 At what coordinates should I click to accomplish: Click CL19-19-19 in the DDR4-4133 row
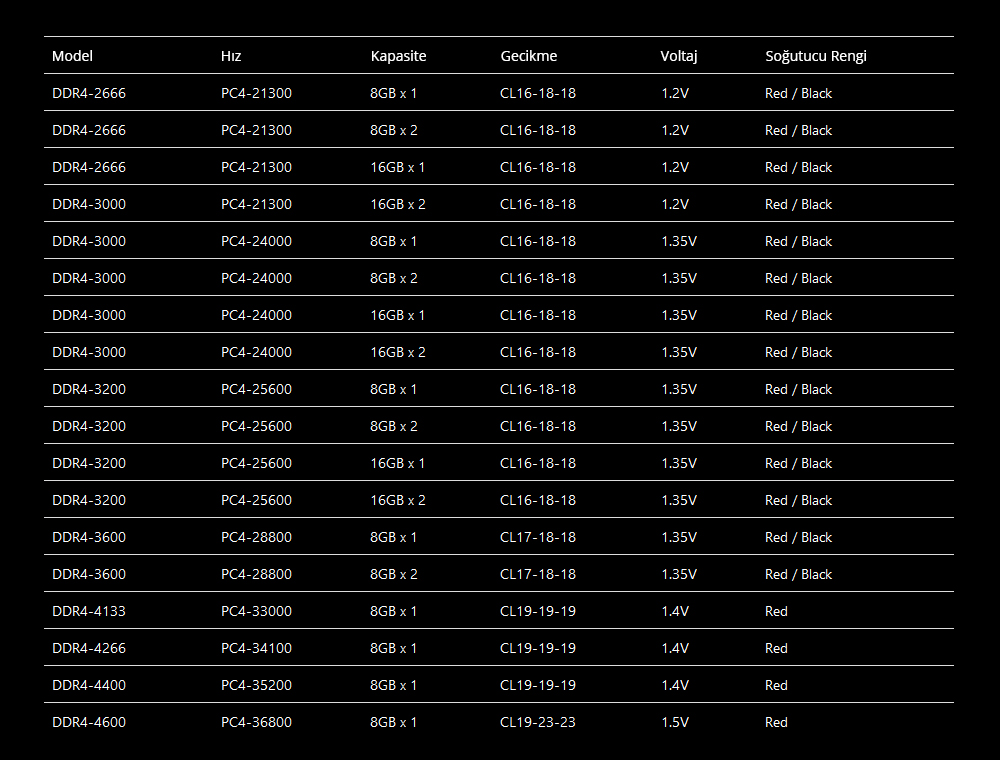point(538,611)
